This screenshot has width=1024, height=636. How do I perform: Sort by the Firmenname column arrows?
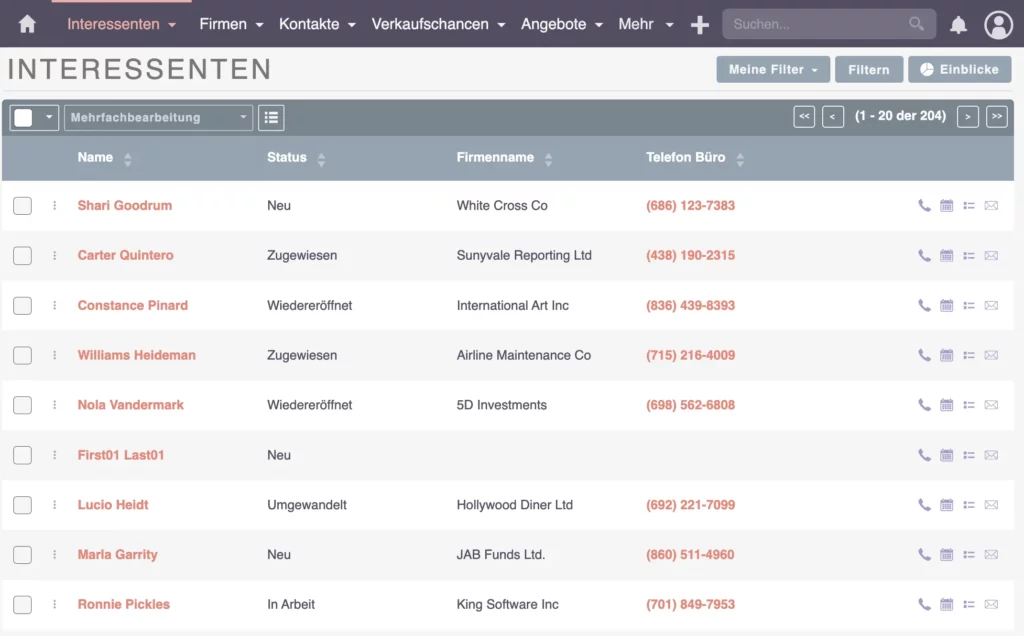tap(548, 159)
